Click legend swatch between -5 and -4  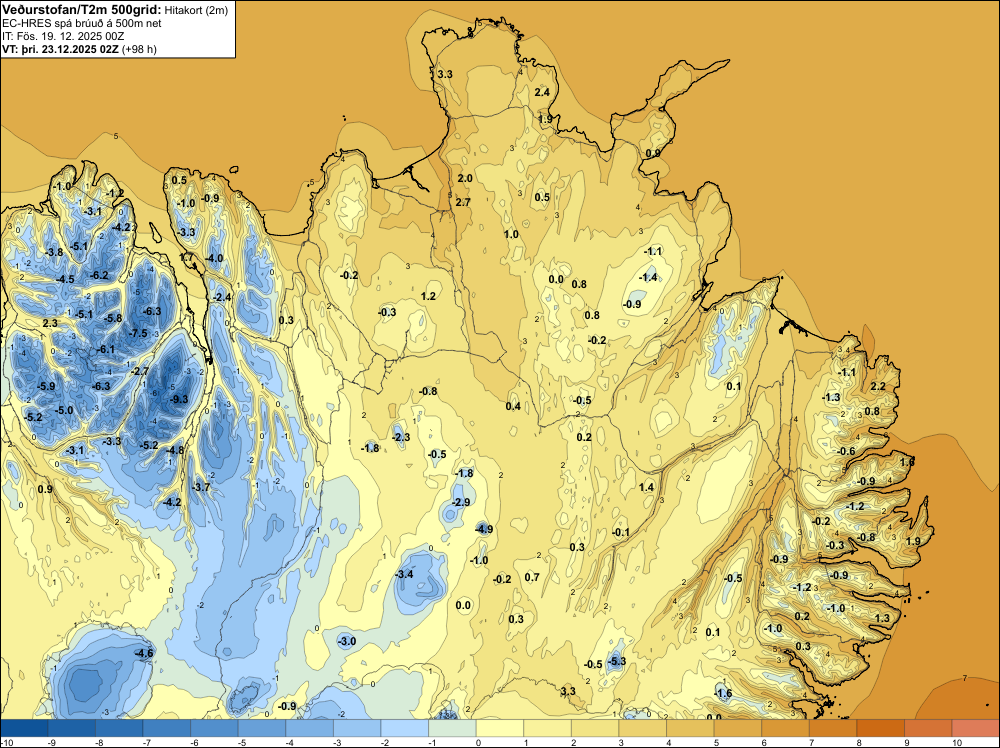tap(262, 728)
